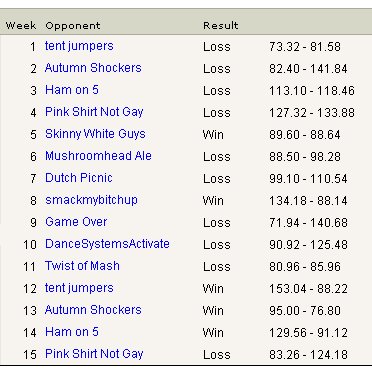Screen dimensions: 372x373
Task: Open Game Over team link
Action: (x=76, y=222)
